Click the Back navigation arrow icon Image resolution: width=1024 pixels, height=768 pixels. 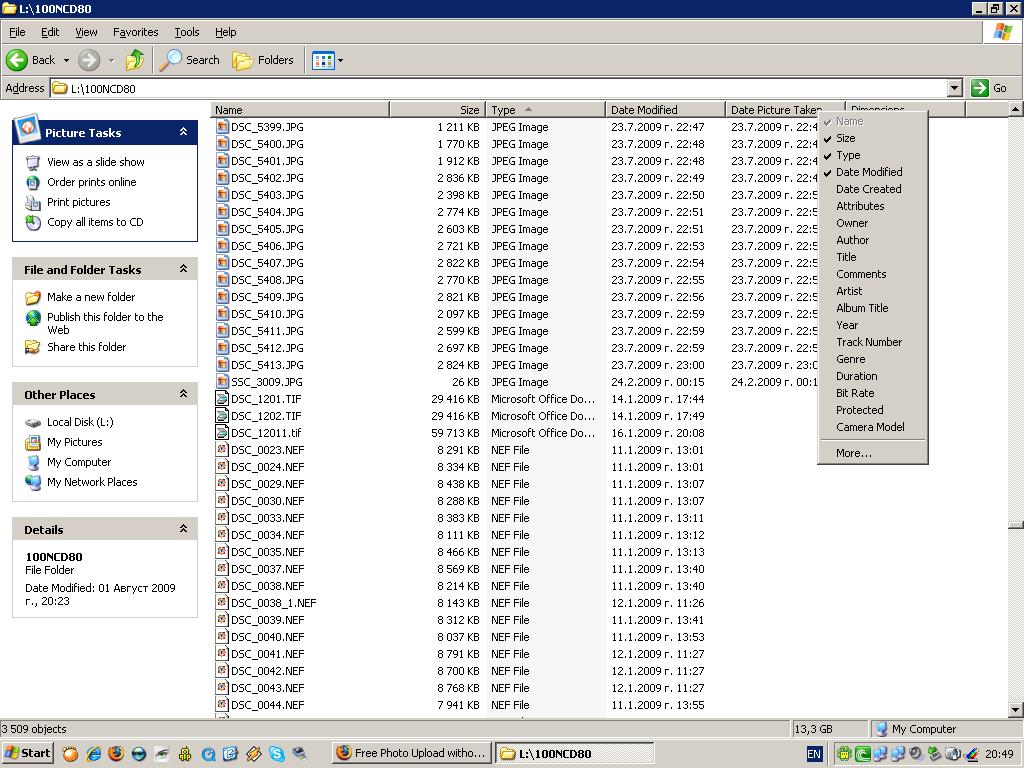point(17,60)
